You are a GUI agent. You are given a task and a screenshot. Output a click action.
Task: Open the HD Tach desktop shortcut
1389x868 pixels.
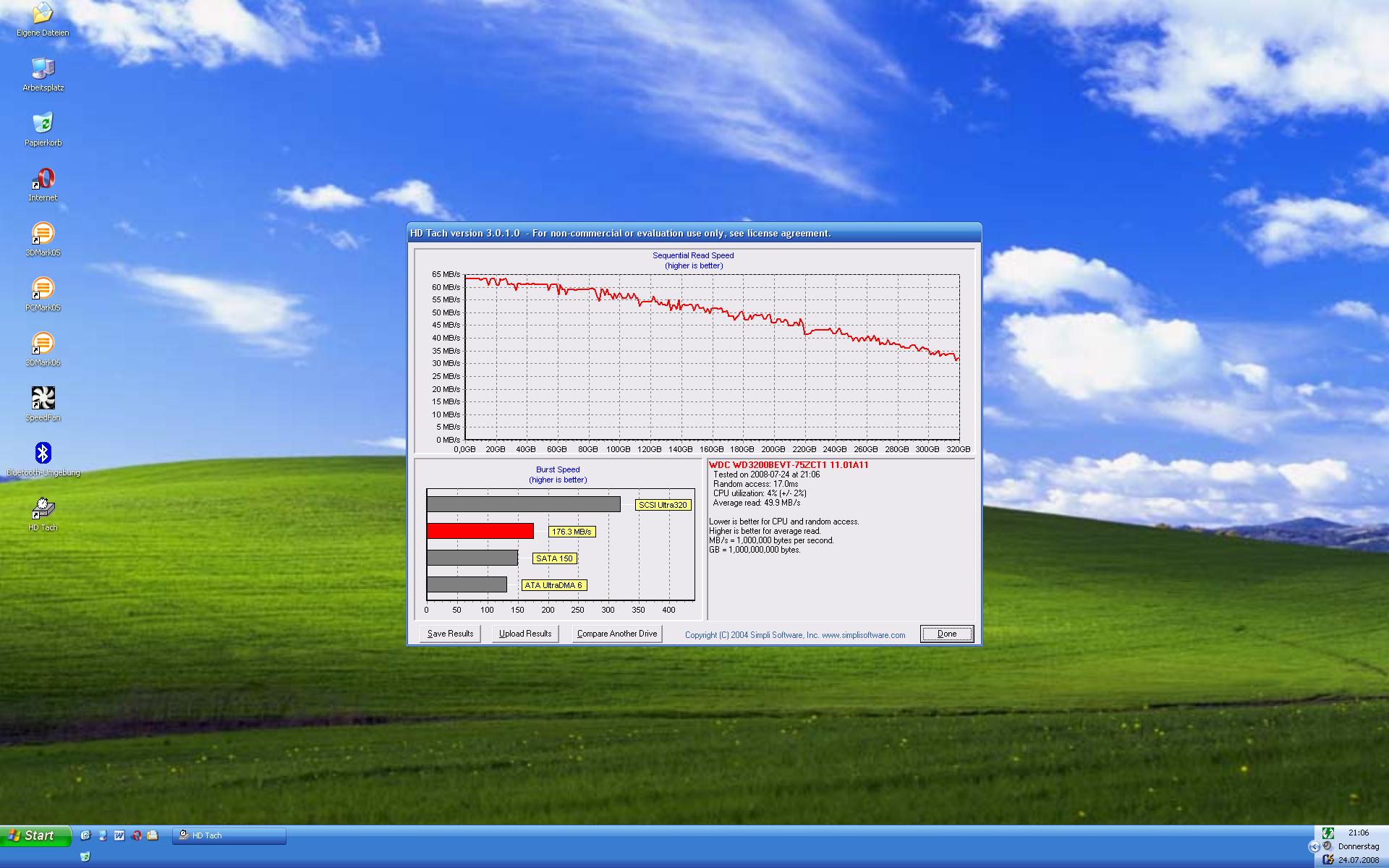43,508
